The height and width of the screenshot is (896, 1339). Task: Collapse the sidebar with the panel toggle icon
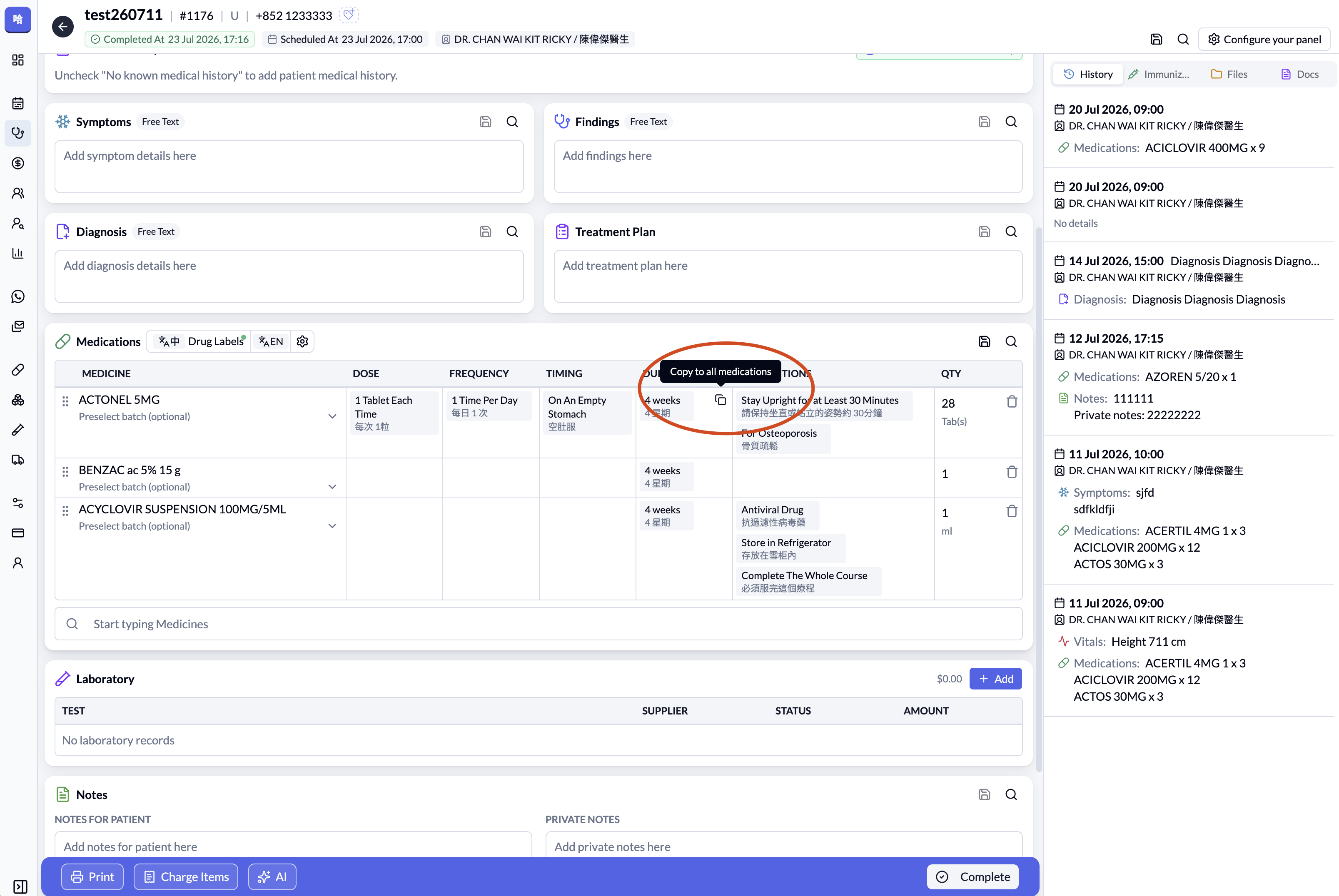(20, 886)
